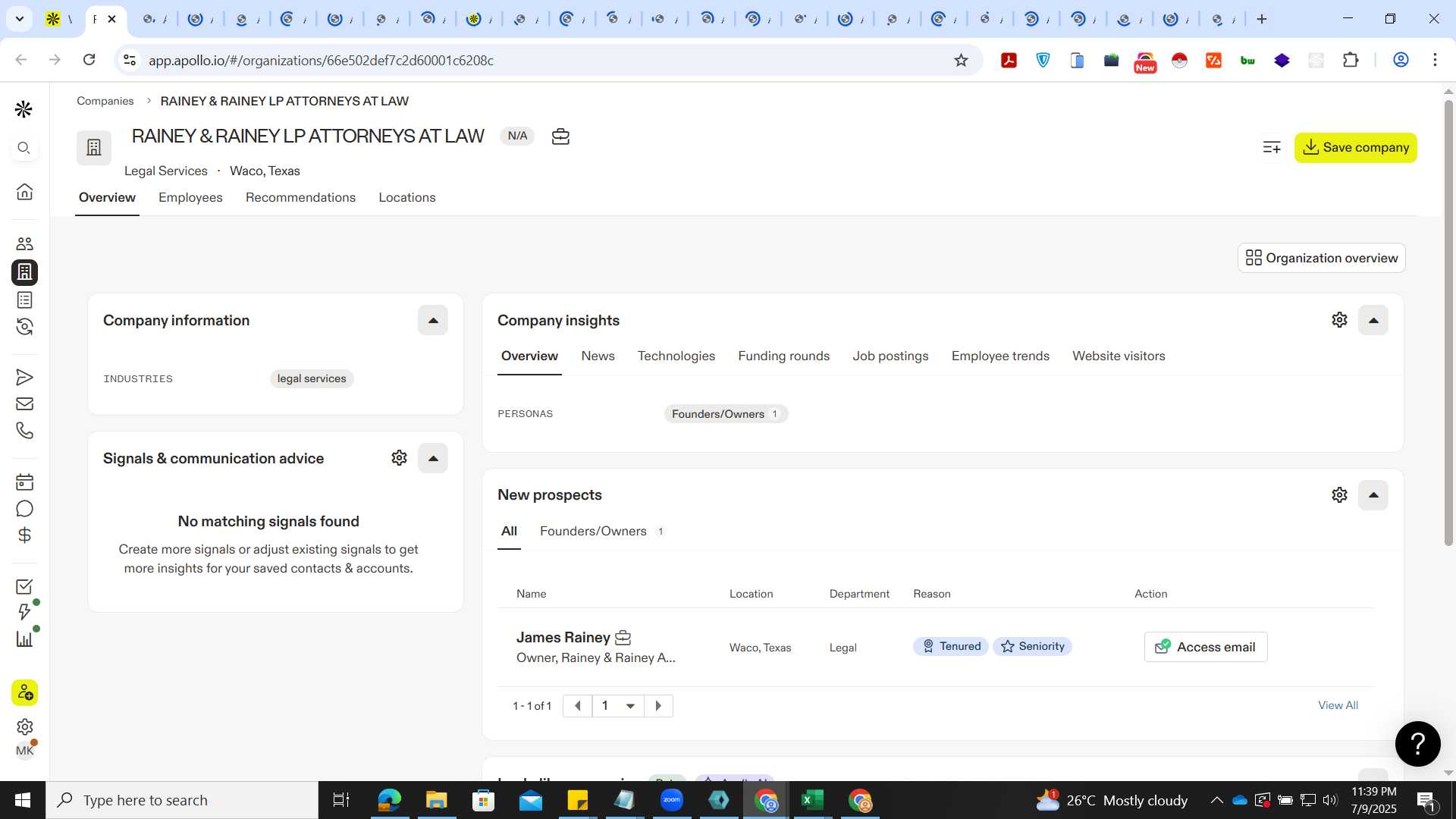Open the News insights tab

[598, 356]
